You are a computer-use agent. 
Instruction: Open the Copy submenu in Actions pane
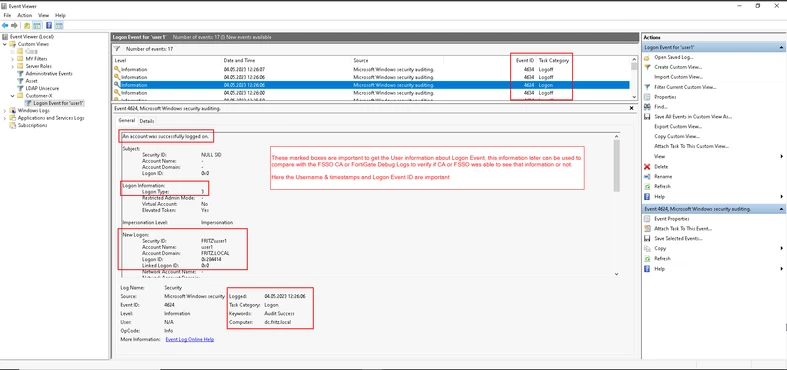coord(781,249)
